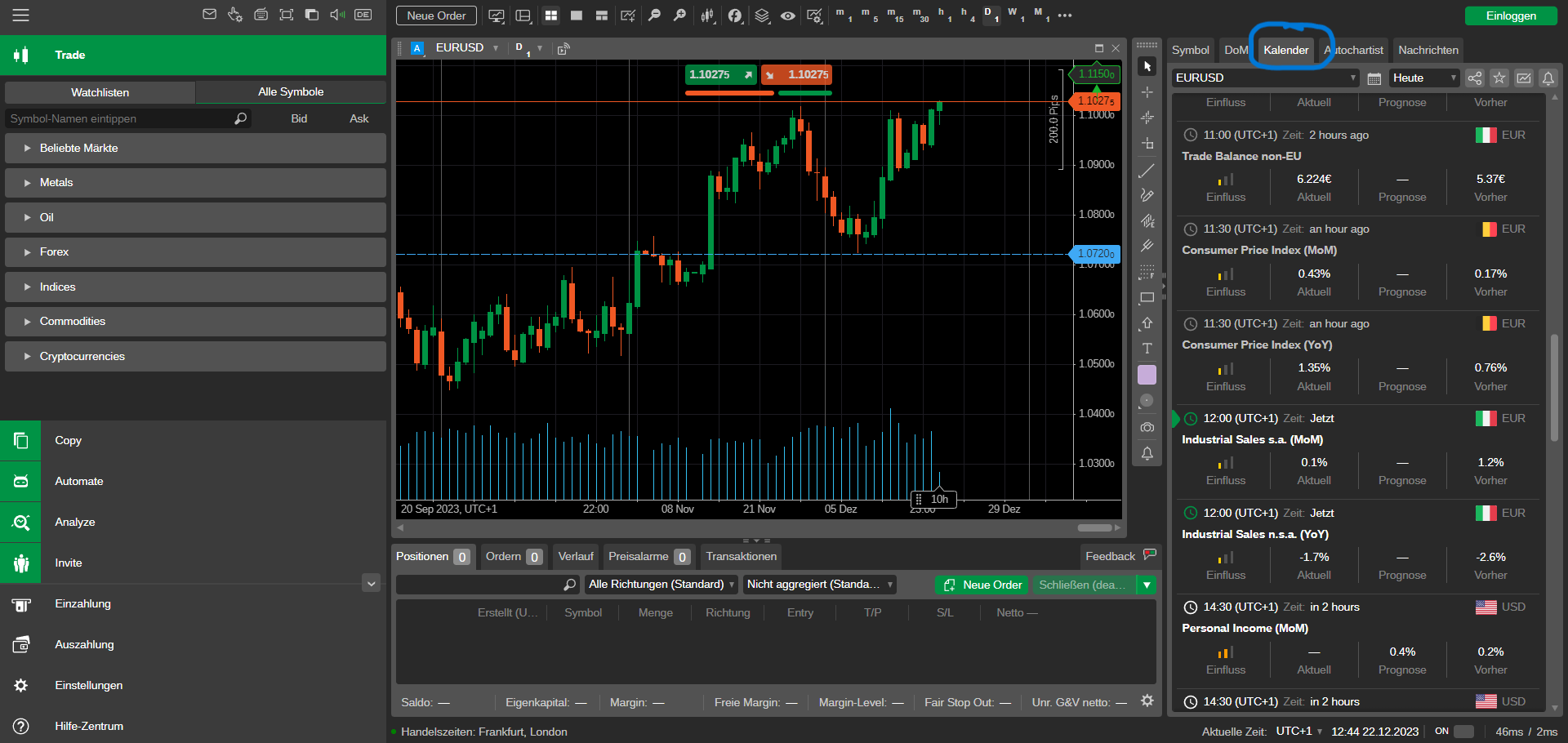Select the rectangle drawing tool
Image resolution: width=1568 pixels, height=743 pixels.
(1147, 298)
